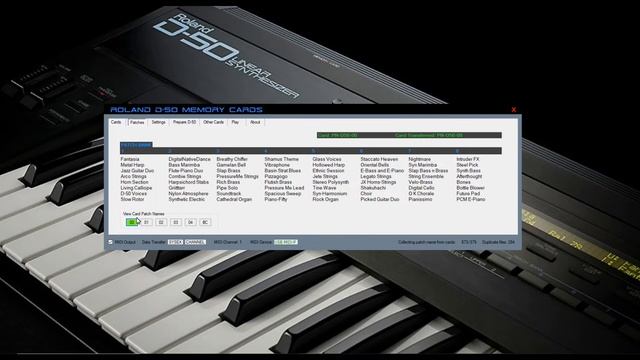Select the PCM E-Piano patch

pyautogui.click(x=471, y=199)
